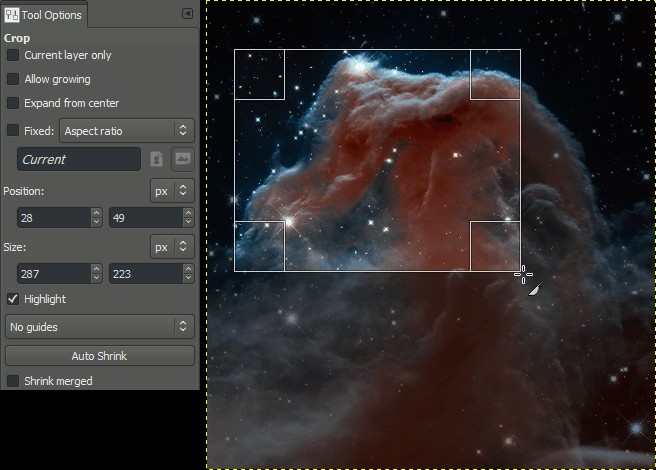The width and height of the screenshot is (656, 470).
Task: Click the Current aspect ratio text field
Action: [79, 159]
